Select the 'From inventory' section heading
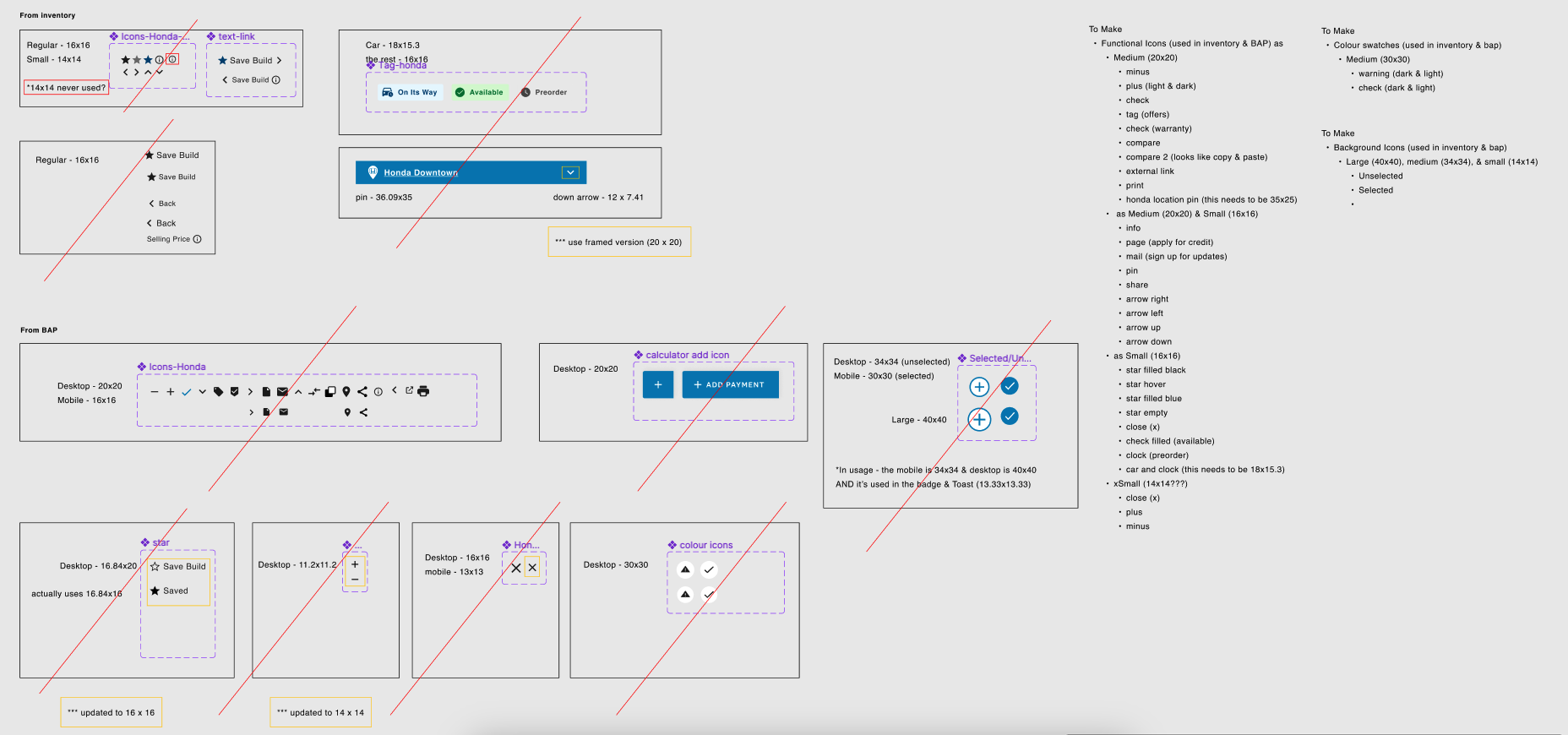1568x735 pixels. click(x=47, y=15)
